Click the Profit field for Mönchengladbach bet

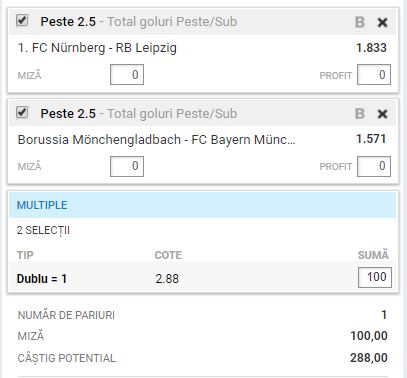[x=374, y=166]
